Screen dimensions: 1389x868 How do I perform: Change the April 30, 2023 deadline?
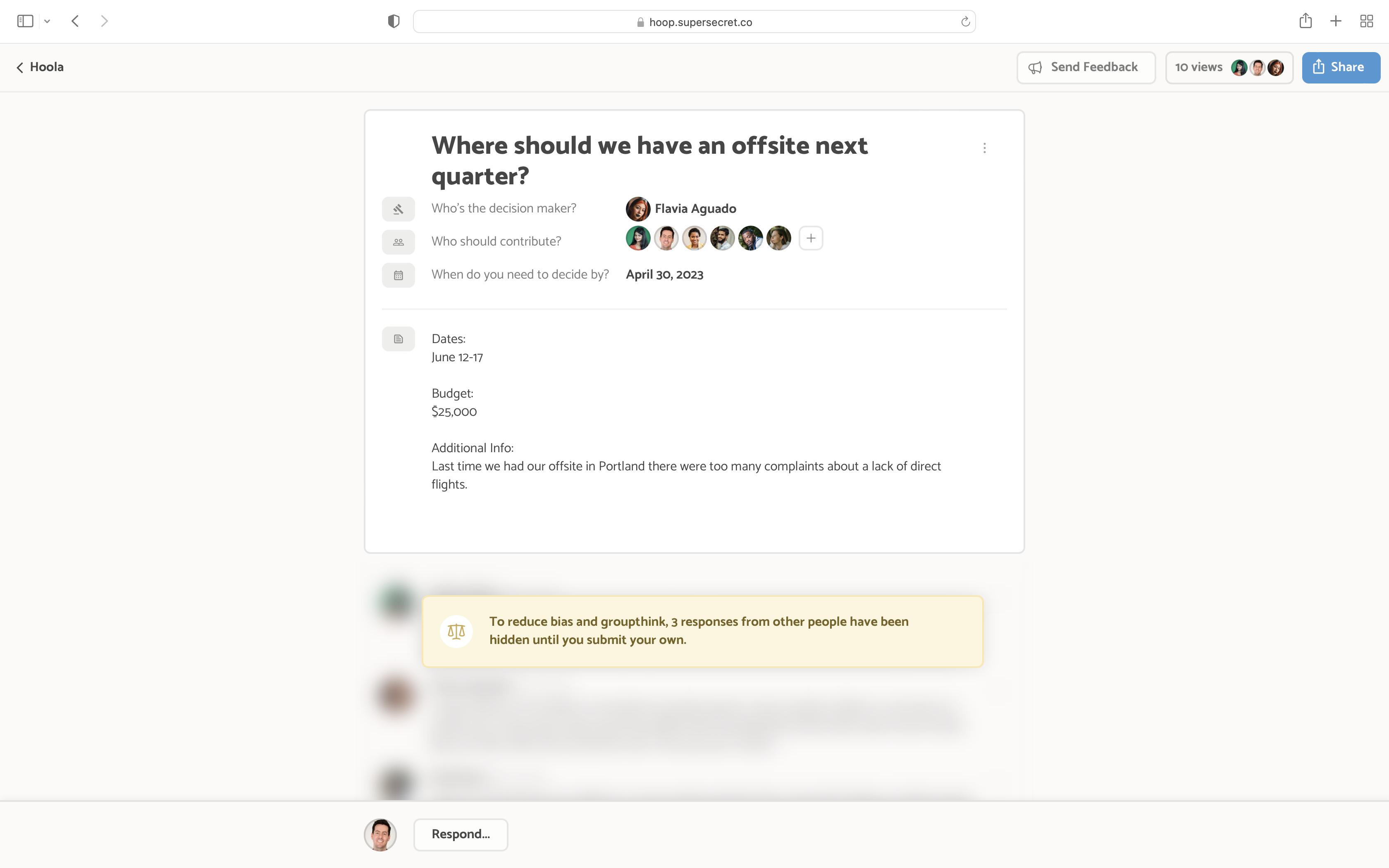(664, 274)
